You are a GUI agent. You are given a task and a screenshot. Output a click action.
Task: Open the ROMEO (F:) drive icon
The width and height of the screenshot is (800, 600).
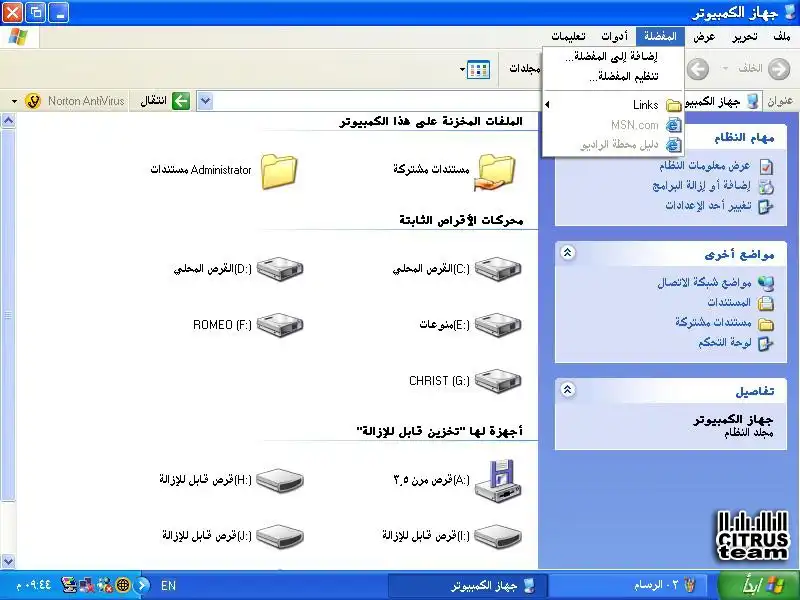pos(279,325)
